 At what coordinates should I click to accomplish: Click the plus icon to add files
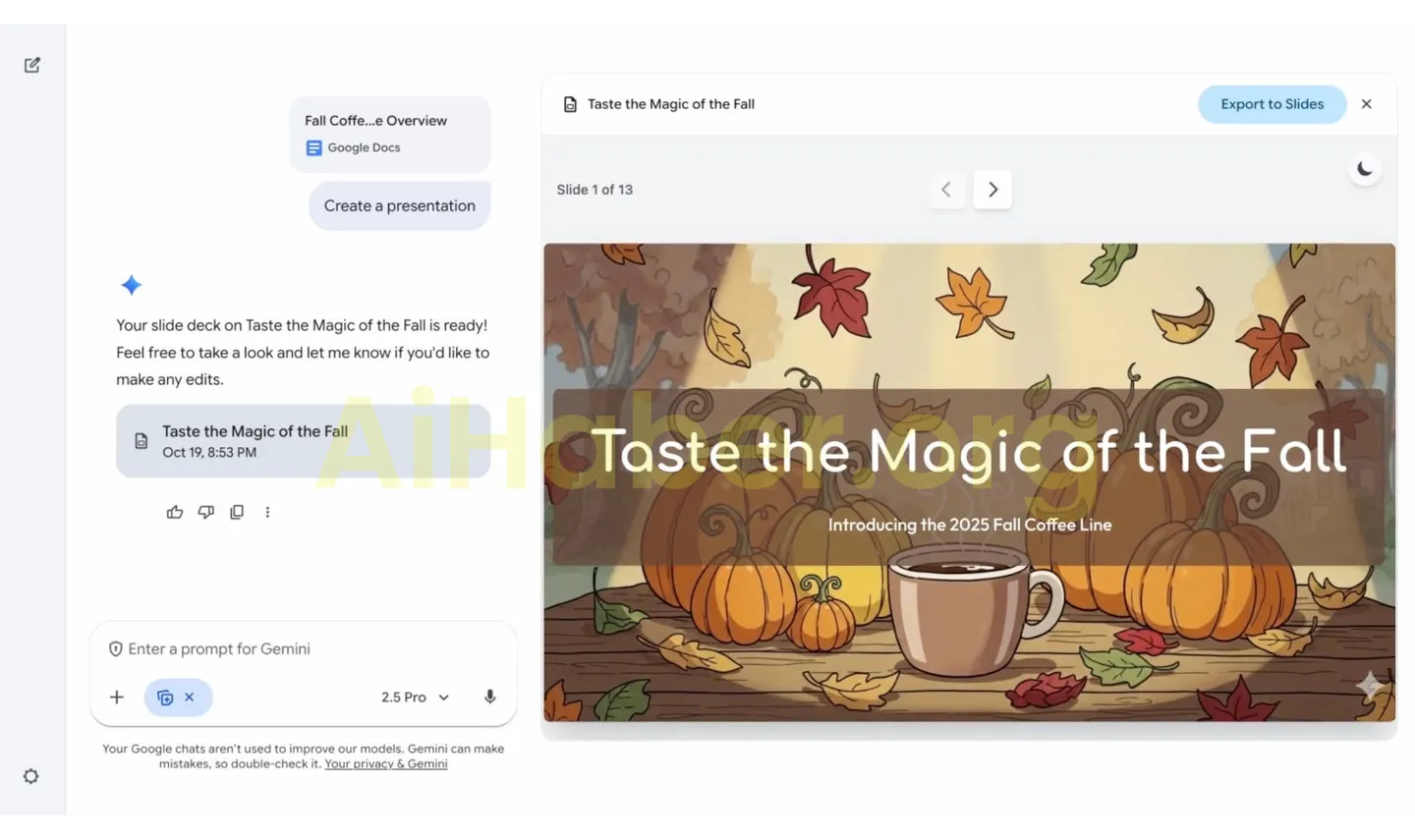(116, 697)
